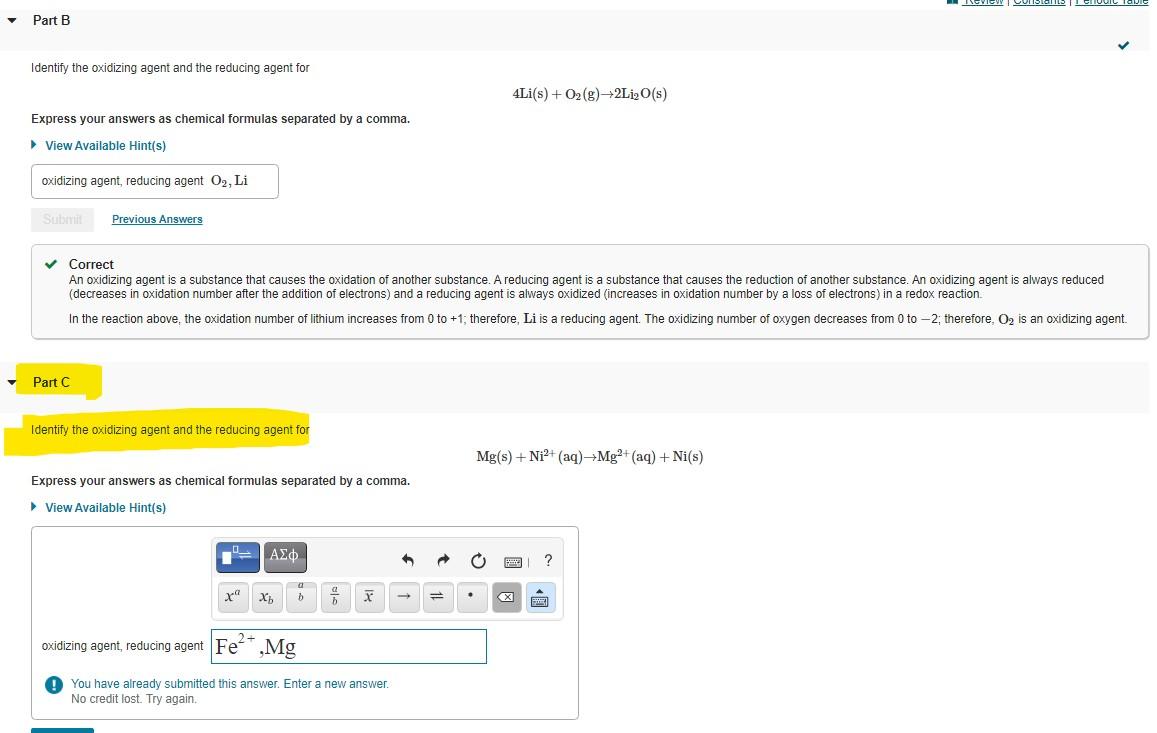Image resolution: width=1157 pixels, height=733 pixels.
Task: Click the redo arrow in equation editor
Action: pos(443,560)
